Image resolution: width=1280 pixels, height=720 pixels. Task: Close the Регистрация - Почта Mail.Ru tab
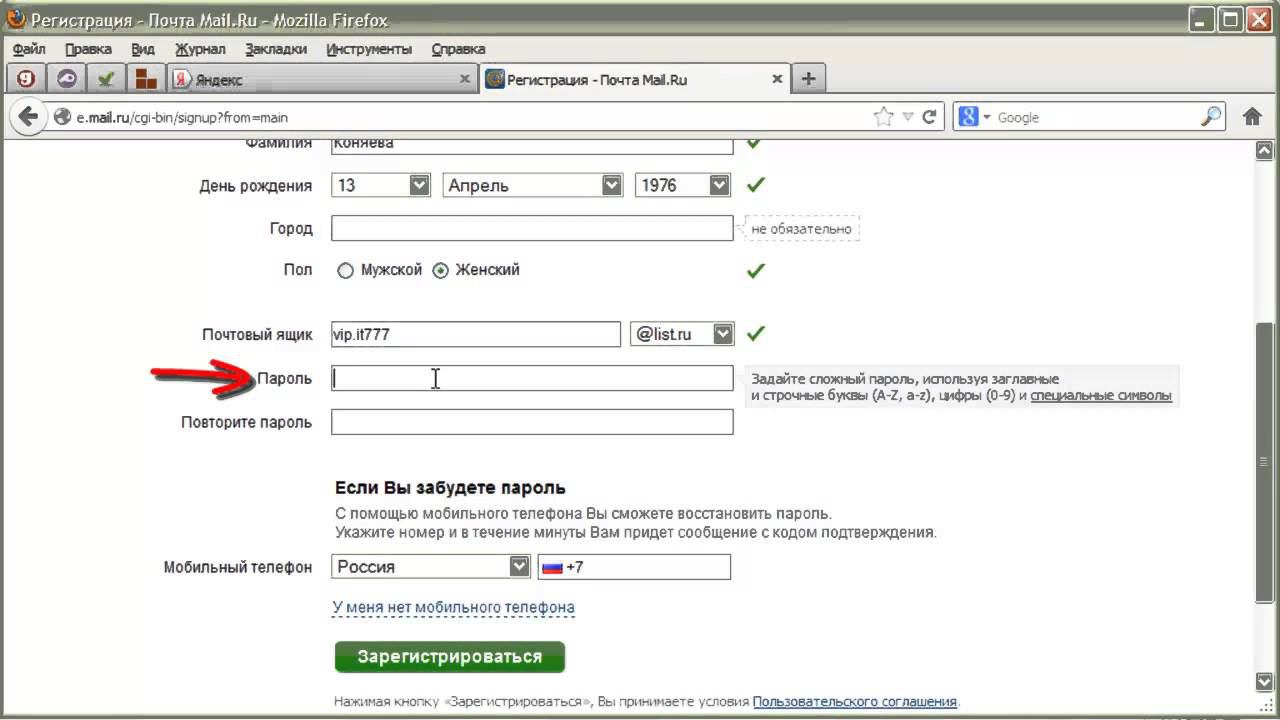click(777, 79)
